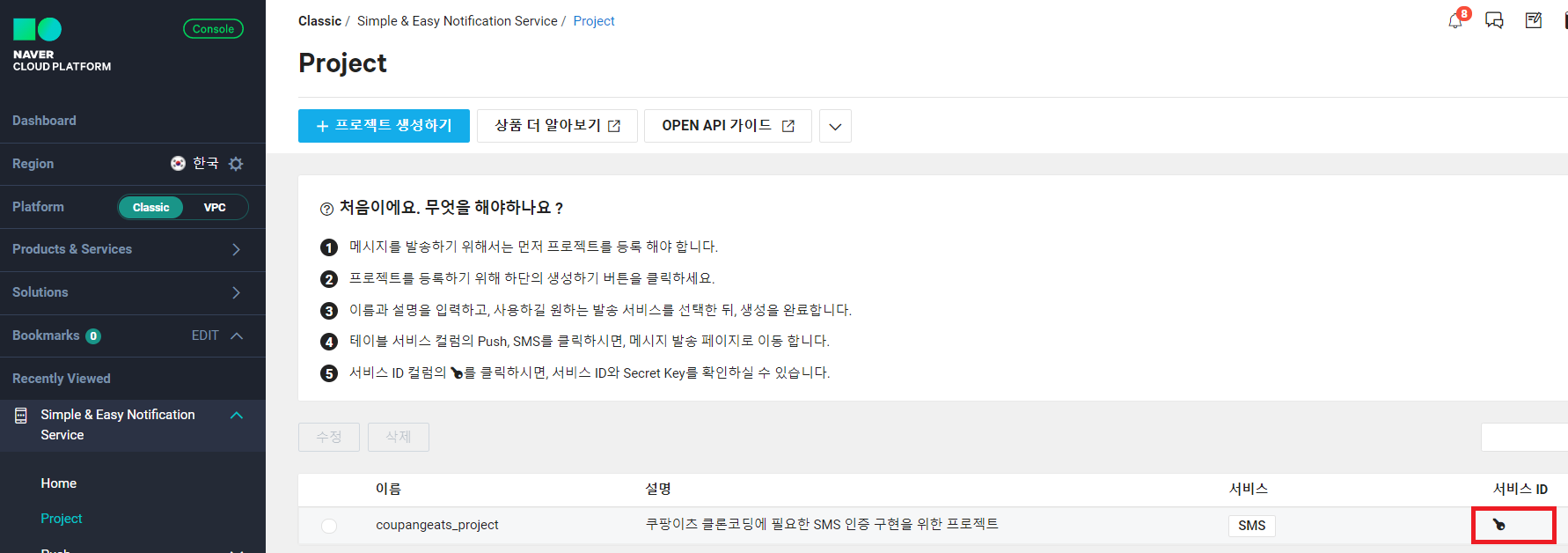
Task: Click the Korea flag region icon
Action: point(178,163)
